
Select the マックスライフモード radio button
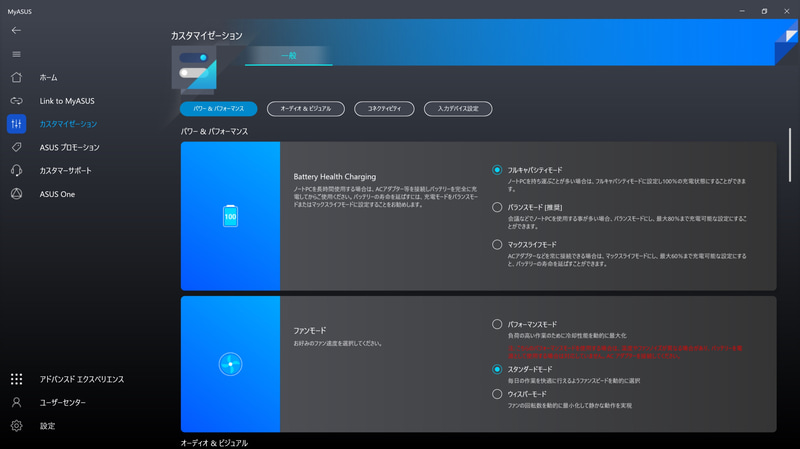pyautogui.click(x=497, y=244)
